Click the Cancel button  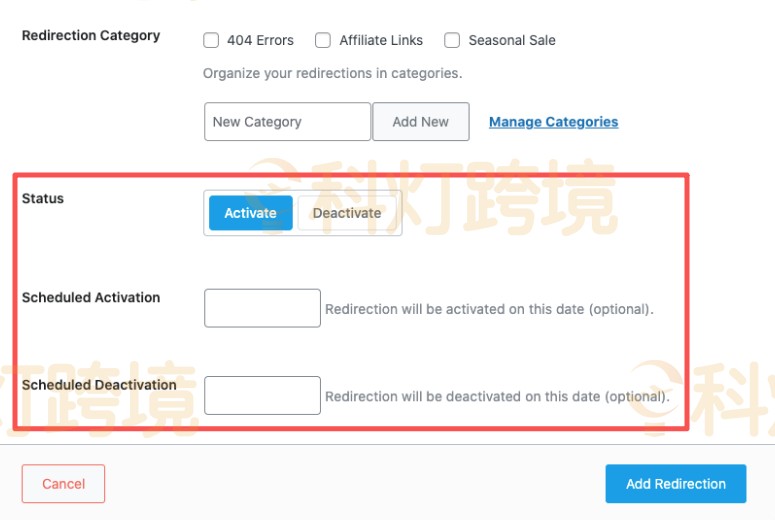63,484
